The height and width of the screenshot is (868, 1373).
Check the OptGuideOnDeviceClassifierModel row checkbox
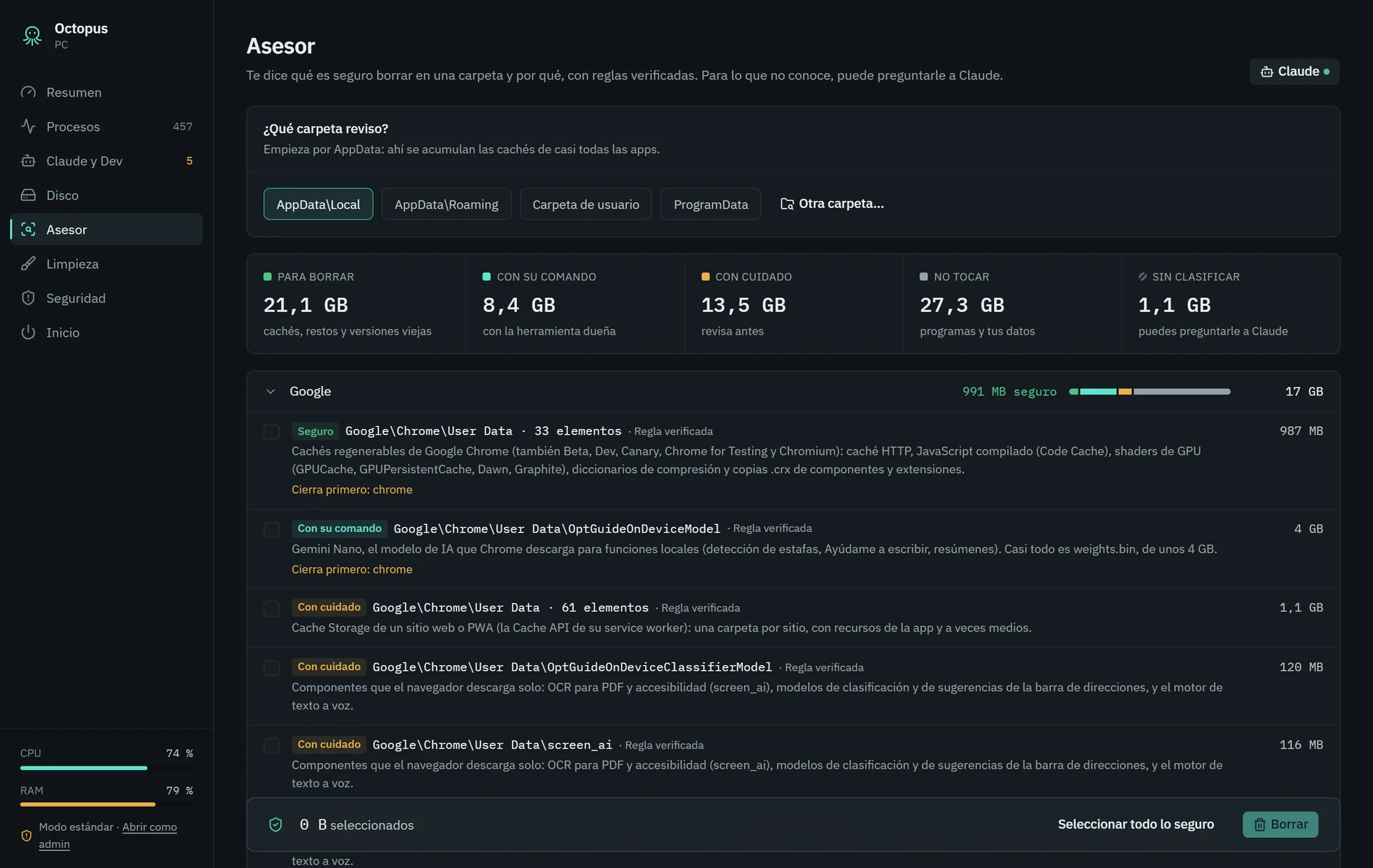tap(271, 668)
